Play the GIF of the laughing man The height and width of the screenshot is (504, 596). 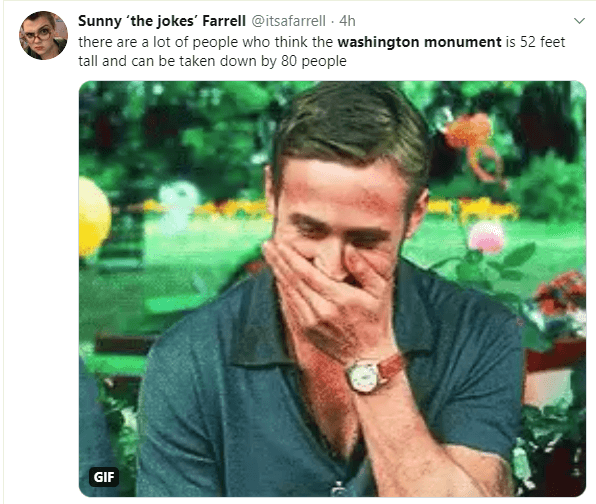pos(332,289)
